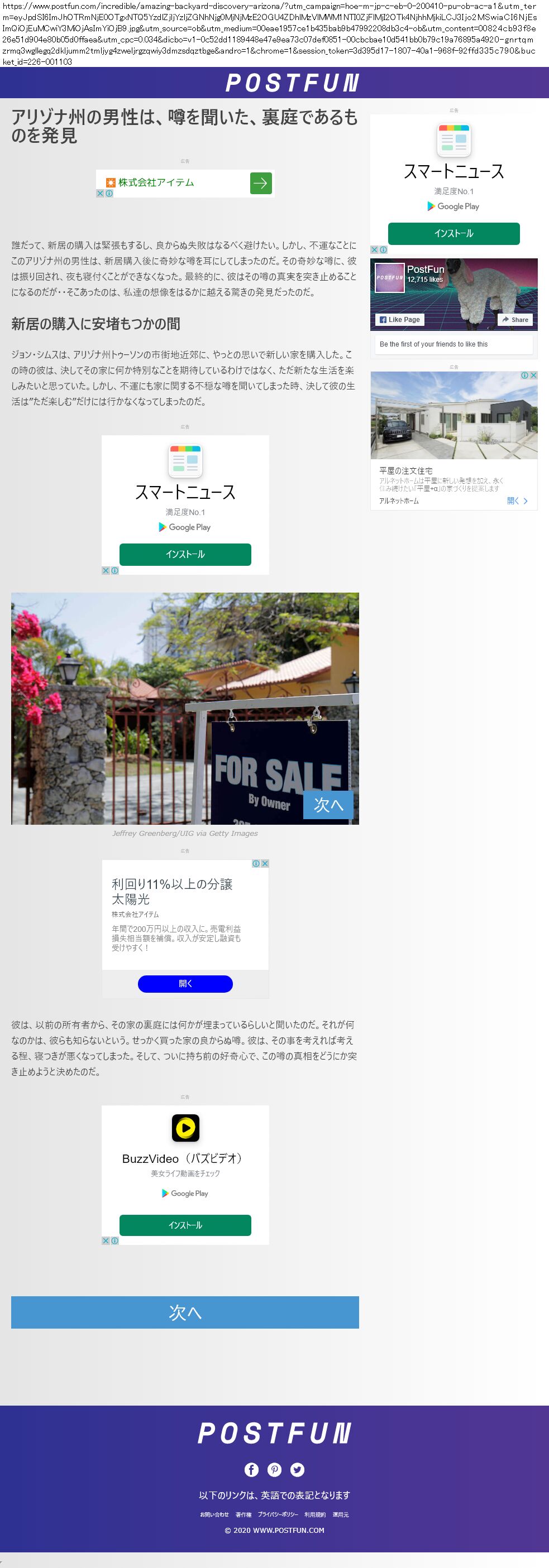Click Facebook Like Page button
This screenshot has height=1568, width=549.
(400, 320)
